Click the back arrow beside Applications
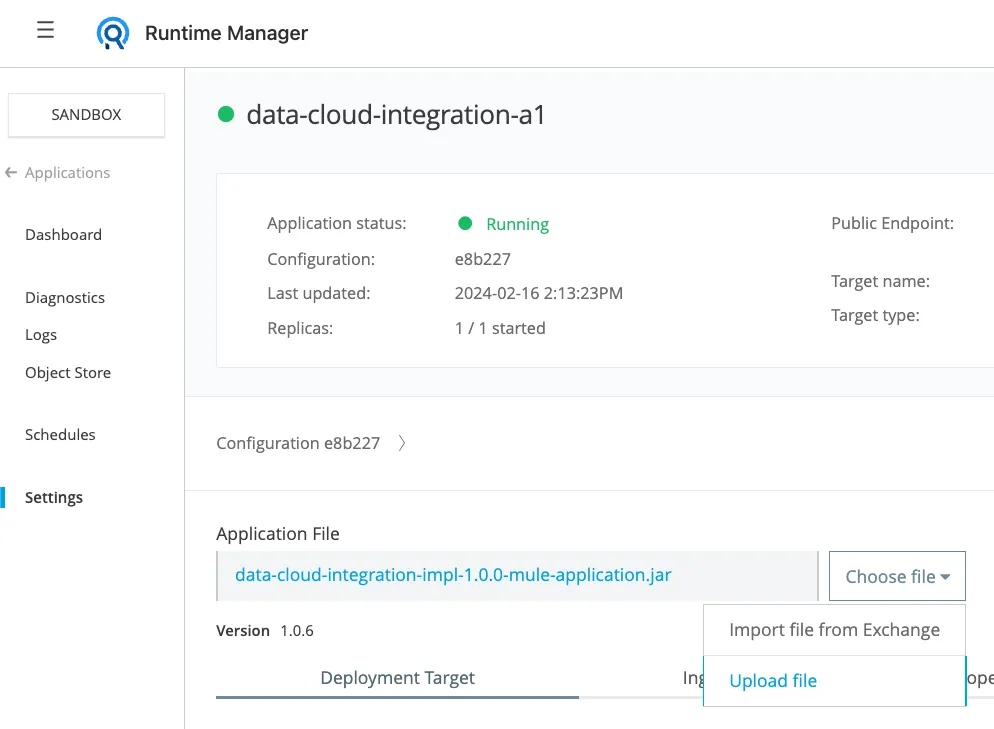This screenshot has height=729, width=994. pos(11,172)
